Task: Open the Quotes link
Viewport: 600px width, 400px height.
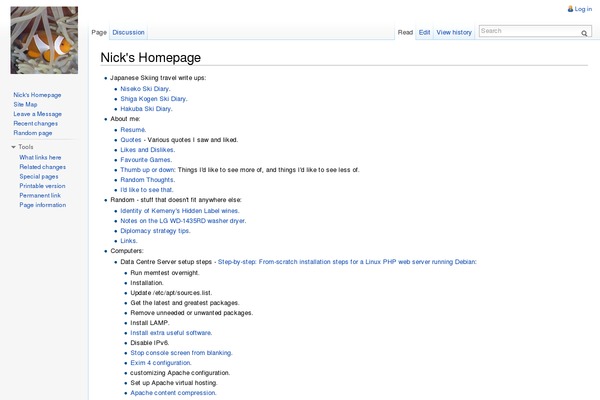Action: point(131,140)
